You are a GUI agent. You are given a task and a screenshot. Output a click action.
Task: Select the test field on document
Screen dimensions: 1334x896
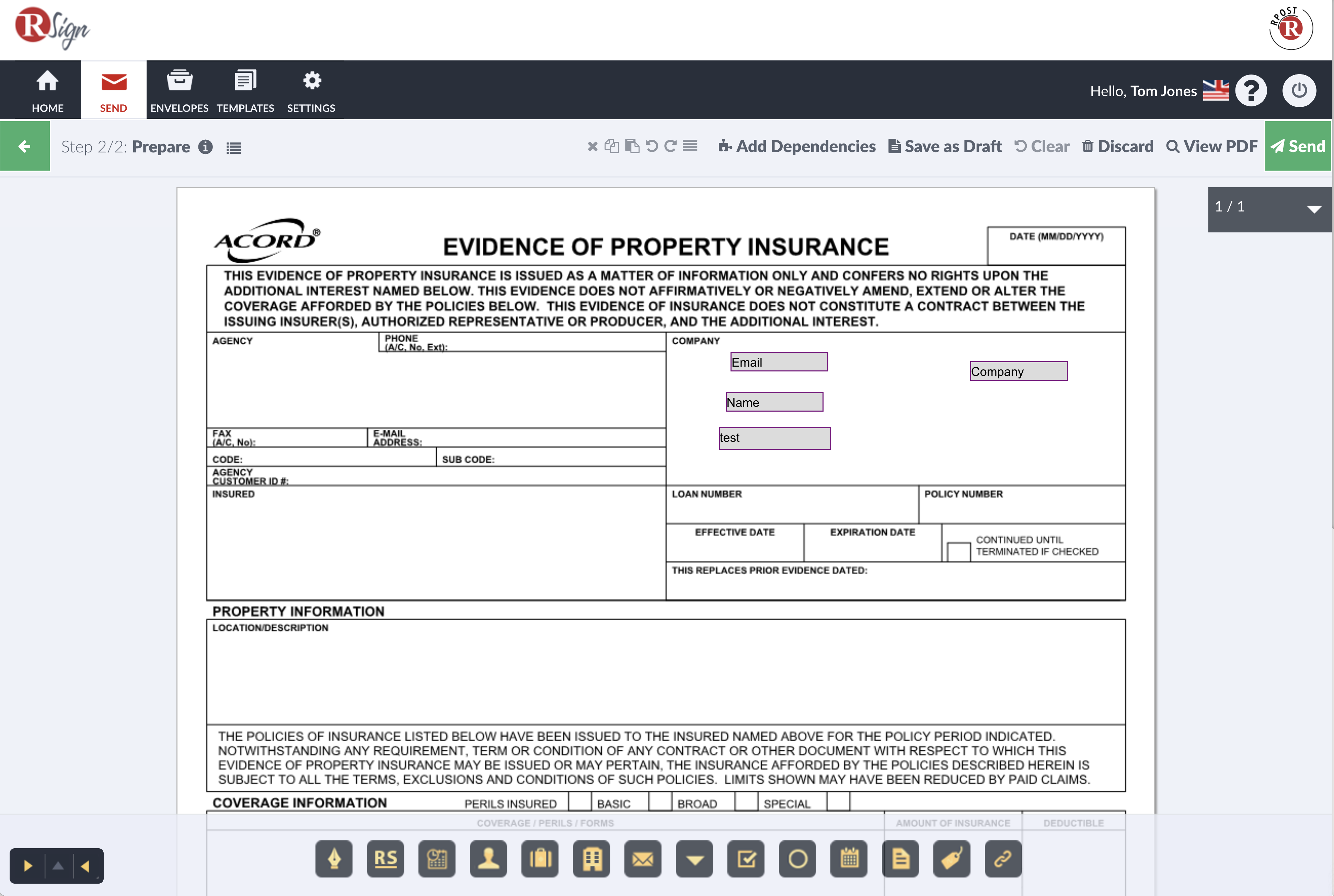[775, 438]
